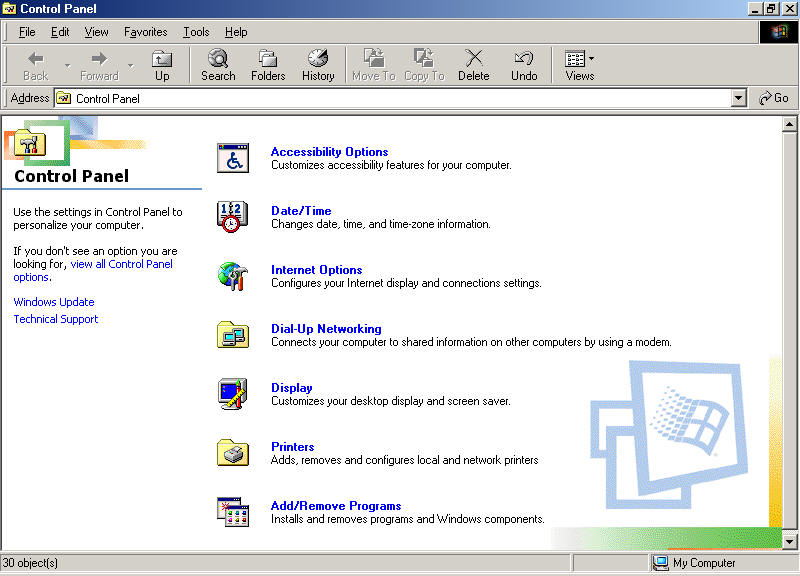Open the Dial-Up Networking folder icon
The image size is (800, 576).
233,335
